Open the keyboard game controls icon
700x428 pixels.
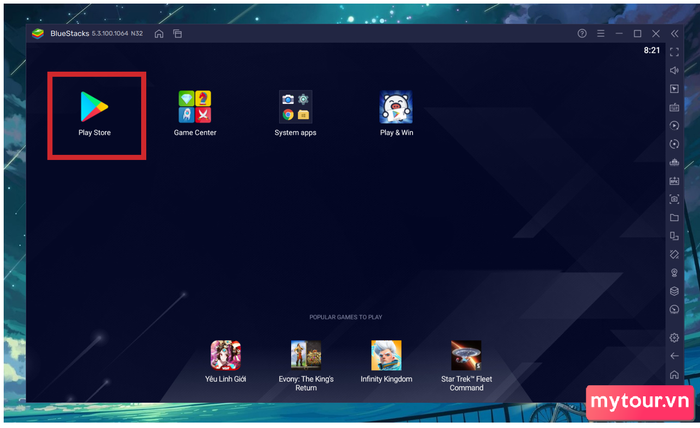[x=674, y=107]
